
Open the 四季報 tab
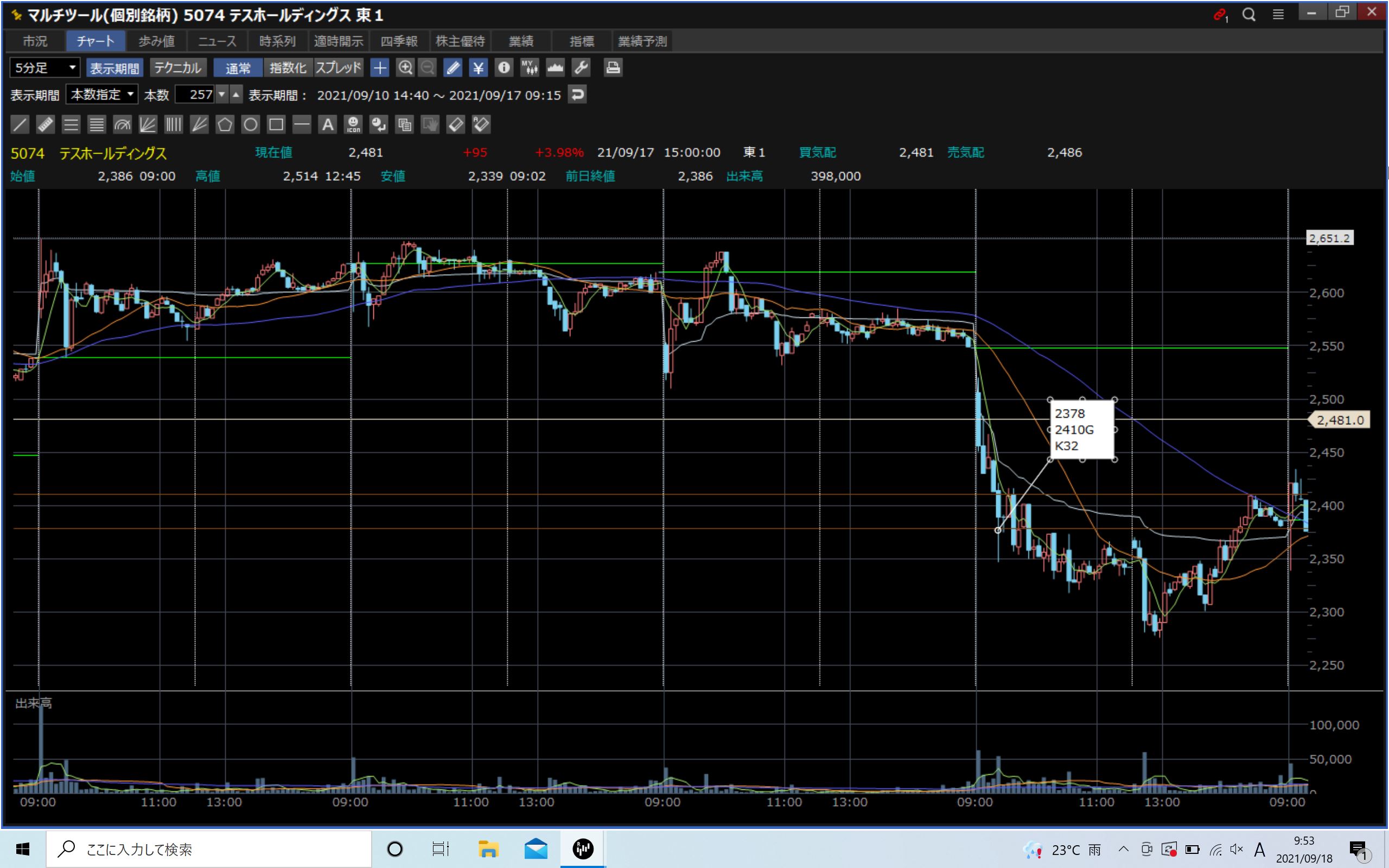click(399, 41)
